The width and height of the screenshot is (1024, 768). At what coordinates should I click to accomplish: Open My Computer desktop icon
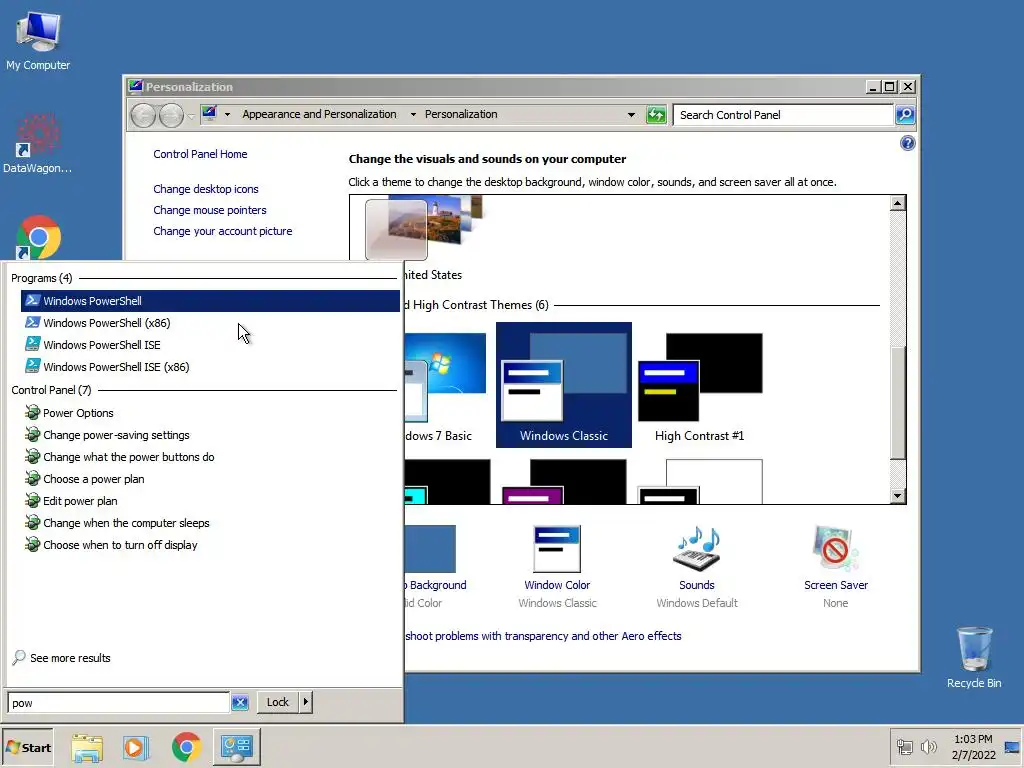38,41
